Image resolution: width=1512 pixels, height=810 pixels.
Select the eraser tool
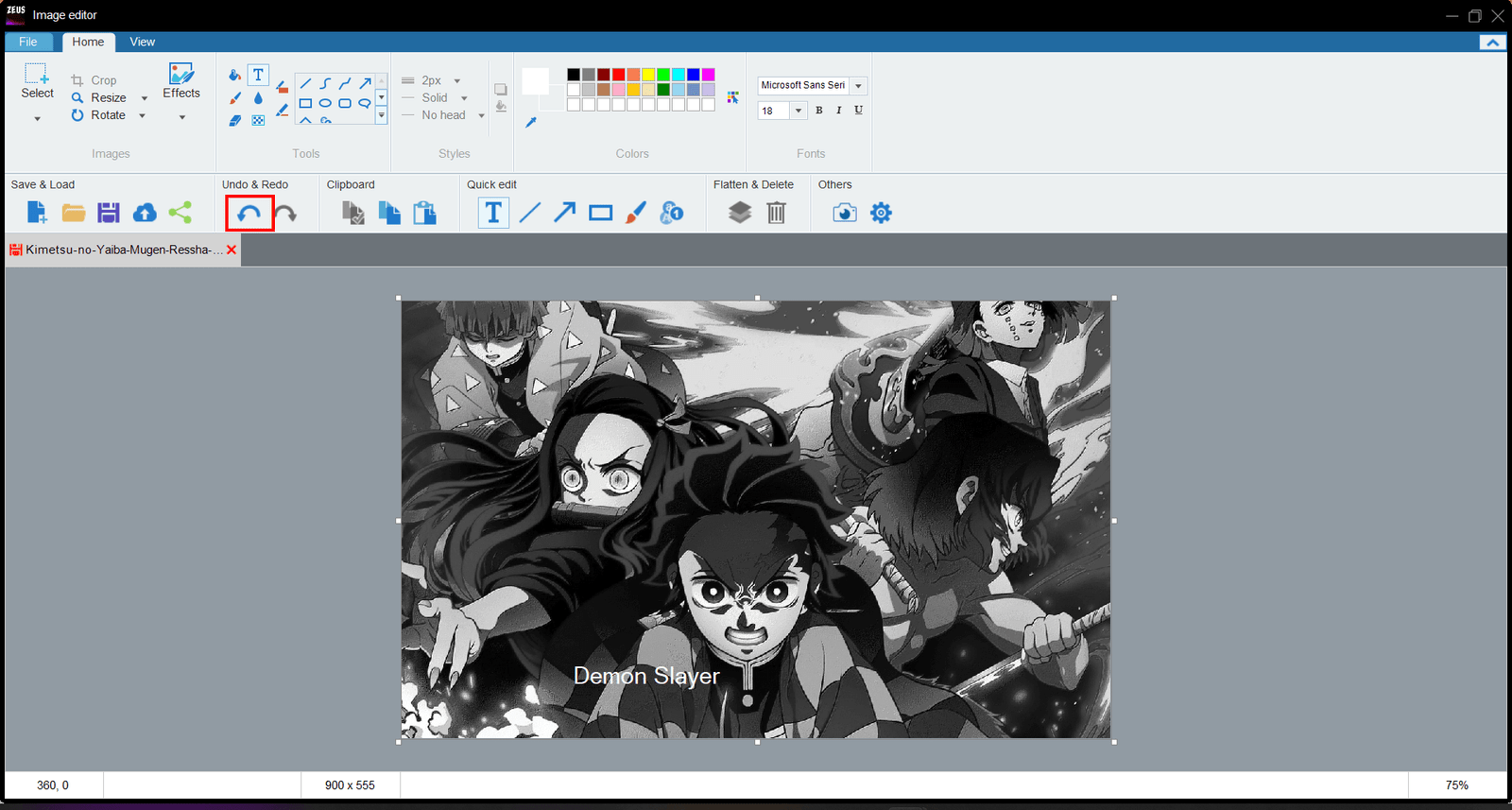coord(235,120)
